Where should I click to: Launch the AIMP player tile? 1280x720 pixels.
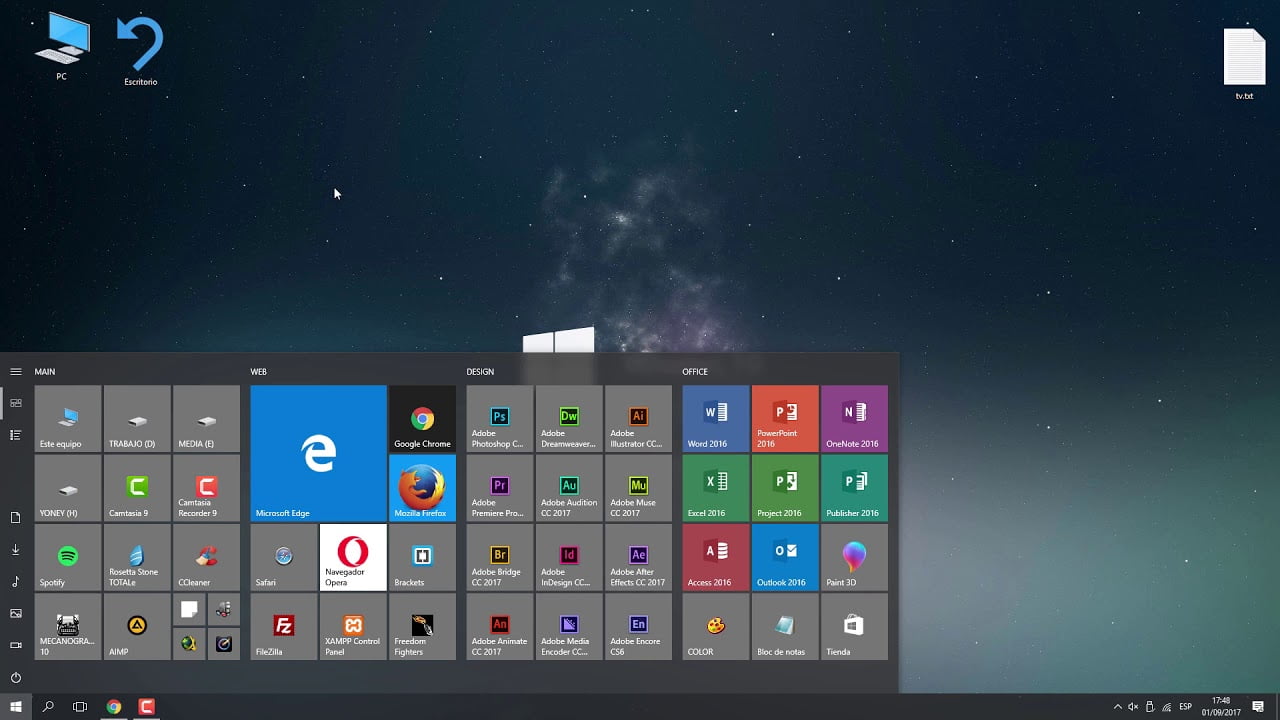[137, 626]
